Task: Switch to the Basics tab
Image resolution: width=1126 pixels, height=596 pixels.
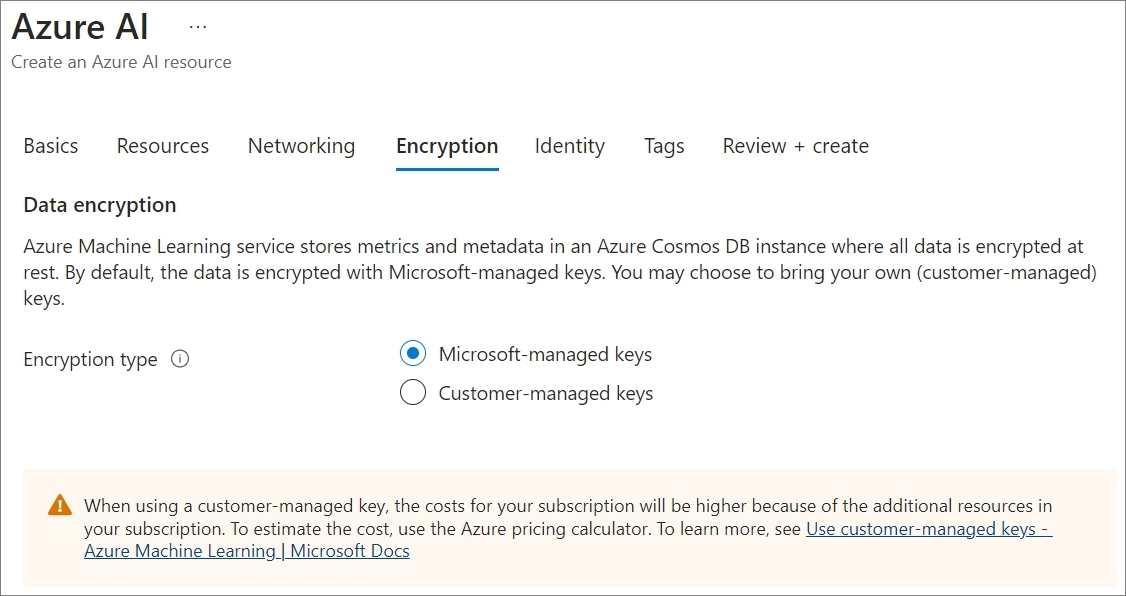Action: click(51, 146)
